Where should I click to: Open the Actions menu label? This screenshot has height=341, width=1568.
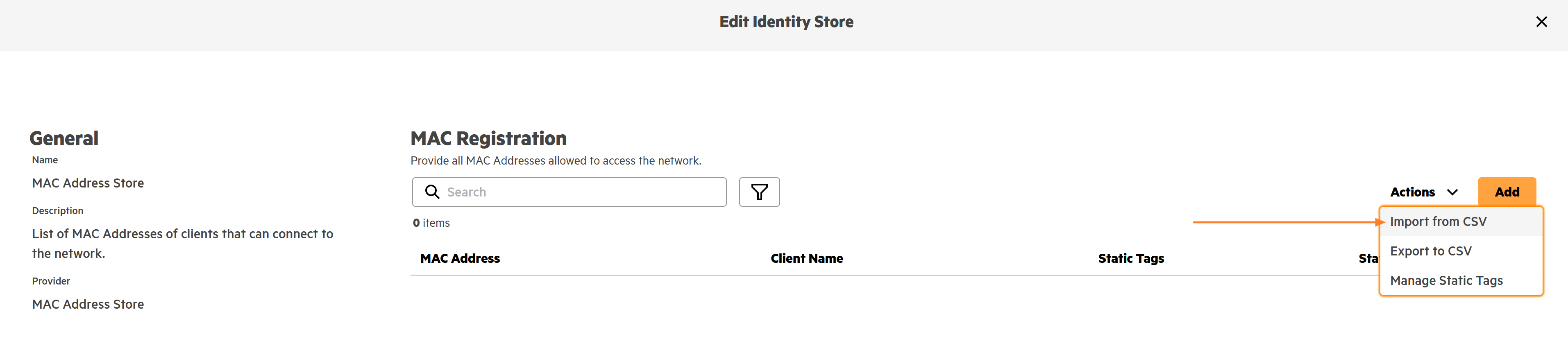[1412, 192]
